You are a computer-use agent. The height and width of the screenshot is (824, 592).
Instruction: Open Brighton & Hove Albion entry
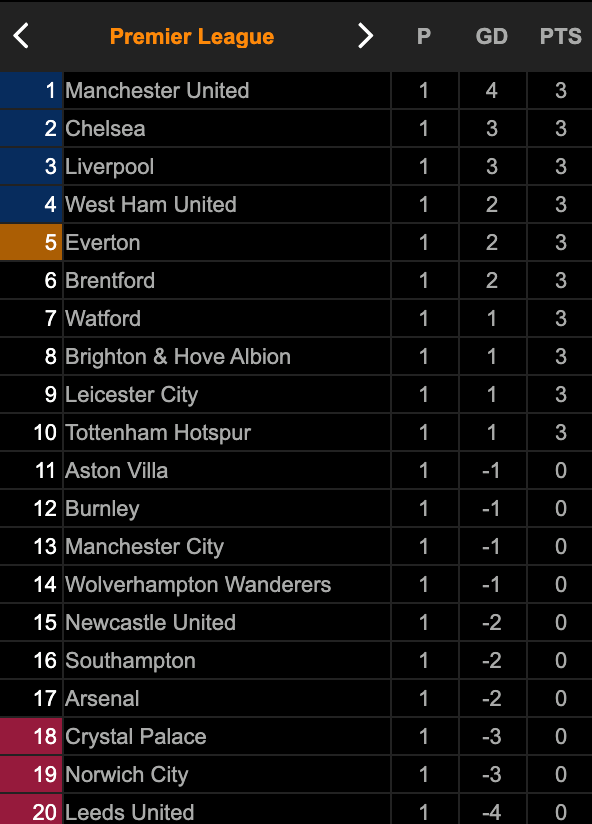pyautogui.click(x=178, y=356)
